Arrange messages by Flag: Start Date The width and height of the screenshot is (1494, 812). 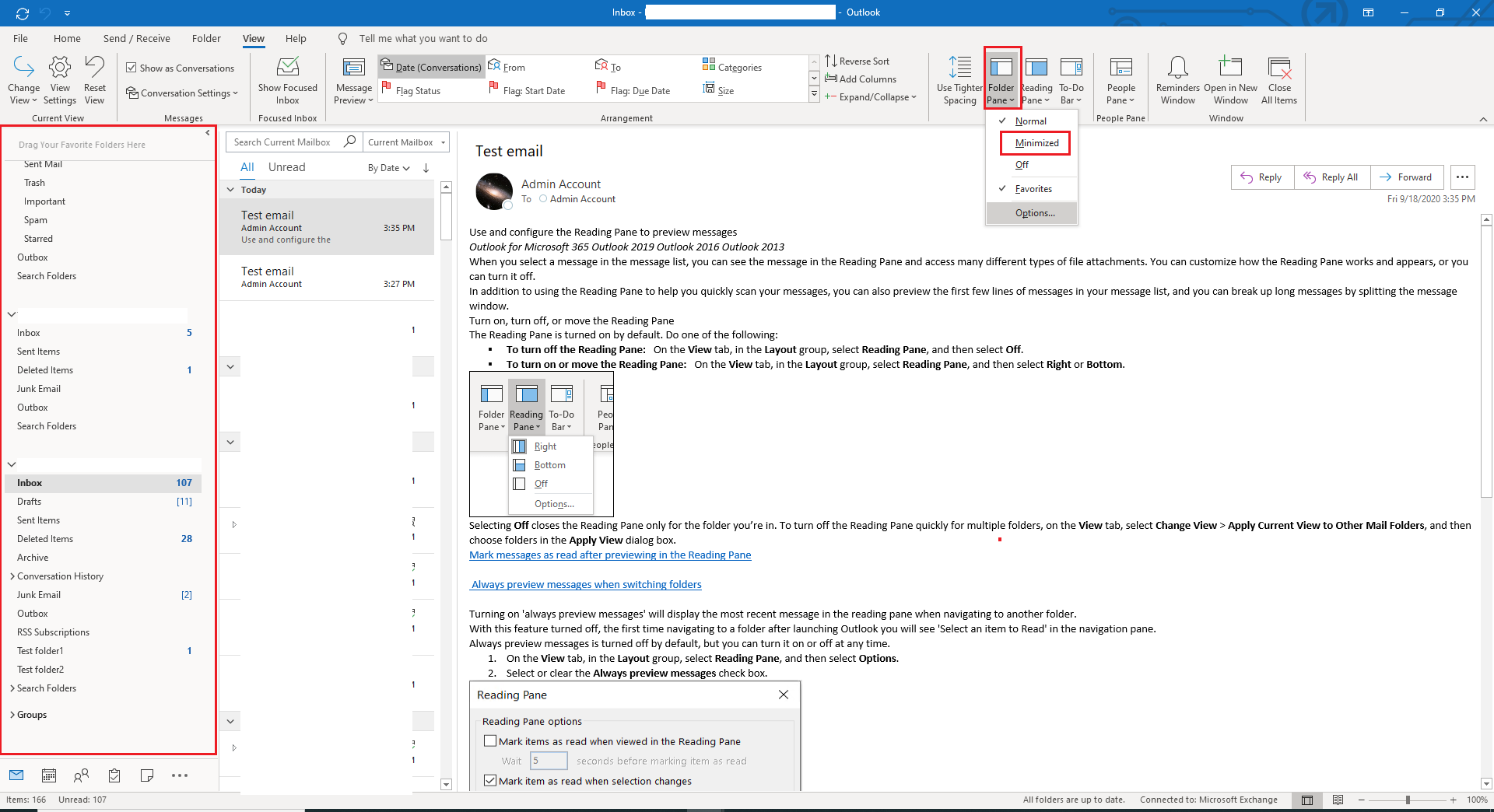point(527,90)
